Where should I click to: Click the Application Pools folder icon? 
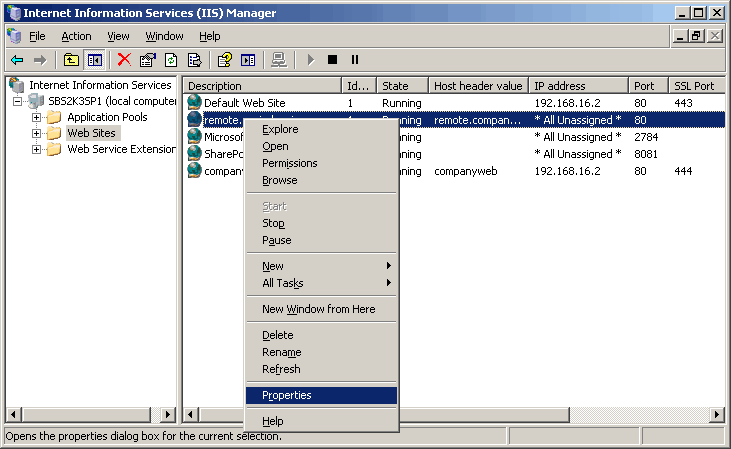coord(54,117)
